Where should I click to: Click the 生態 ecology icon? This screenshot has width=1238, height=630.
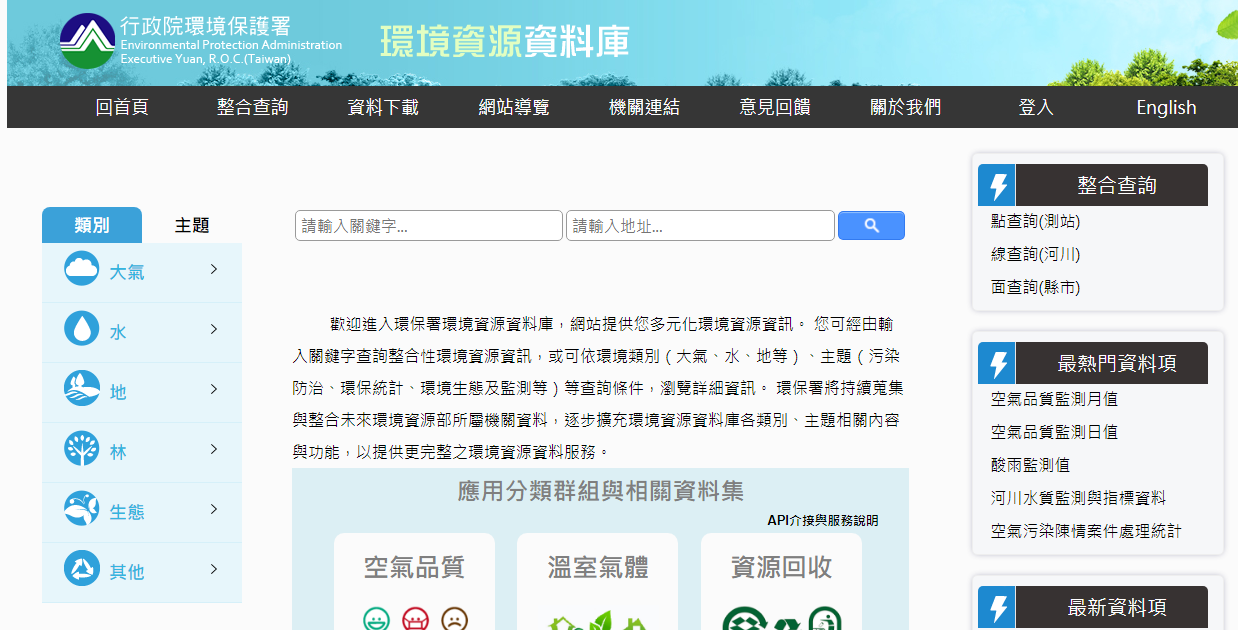(x=82, y=509)
